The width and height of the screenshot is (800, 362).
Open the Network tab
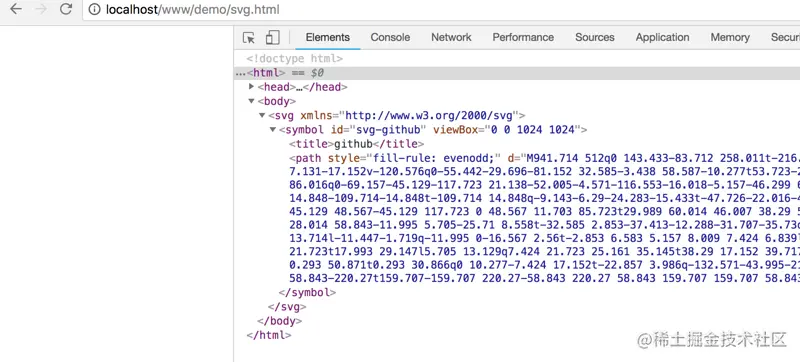coord(451,37)
